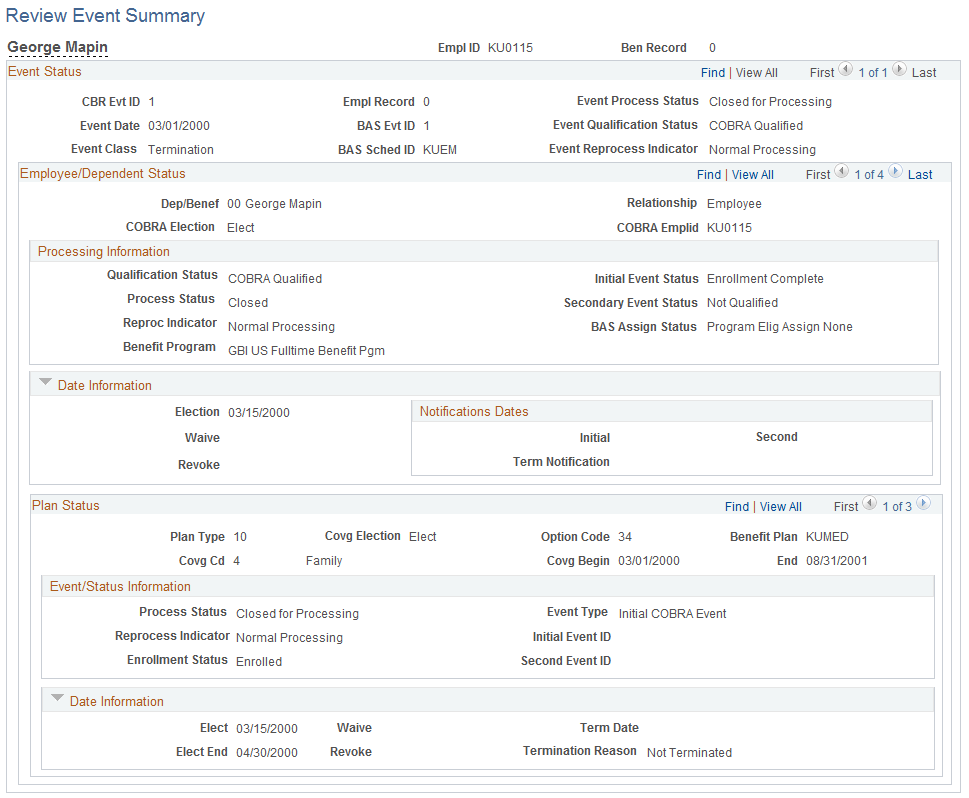Click previous row arrow in Plan Status header

click(870, 503)
